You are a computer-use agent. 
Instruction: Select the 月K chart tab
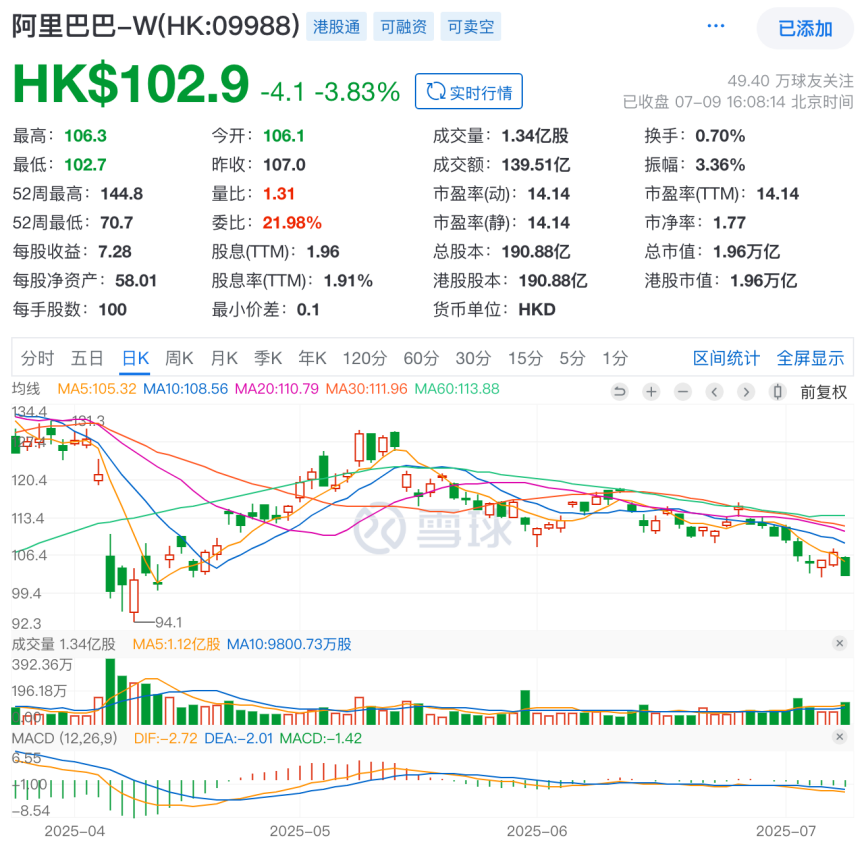(224, 358)
